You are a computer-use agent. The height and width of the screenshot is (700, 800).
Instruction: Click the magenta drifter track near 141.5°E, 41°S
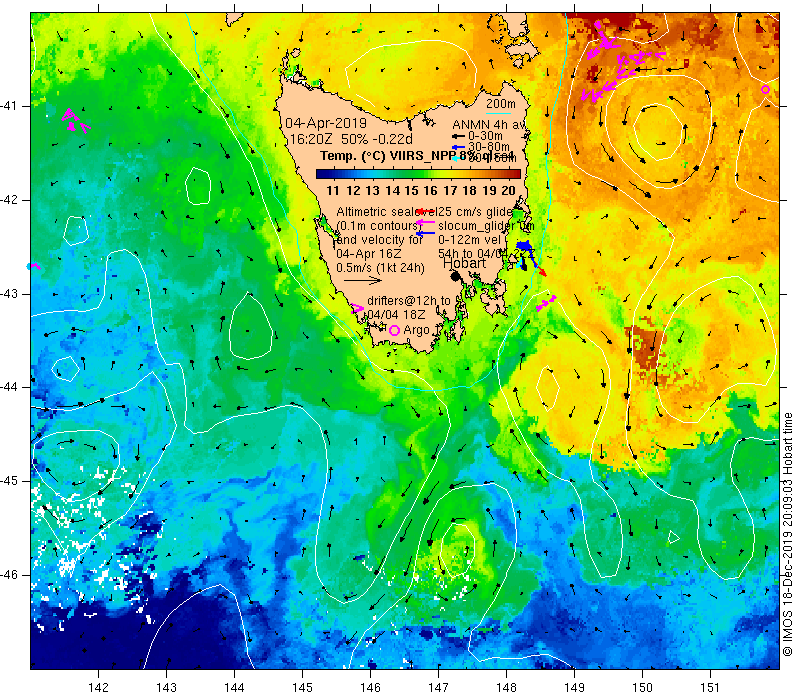tap(75, 121)
